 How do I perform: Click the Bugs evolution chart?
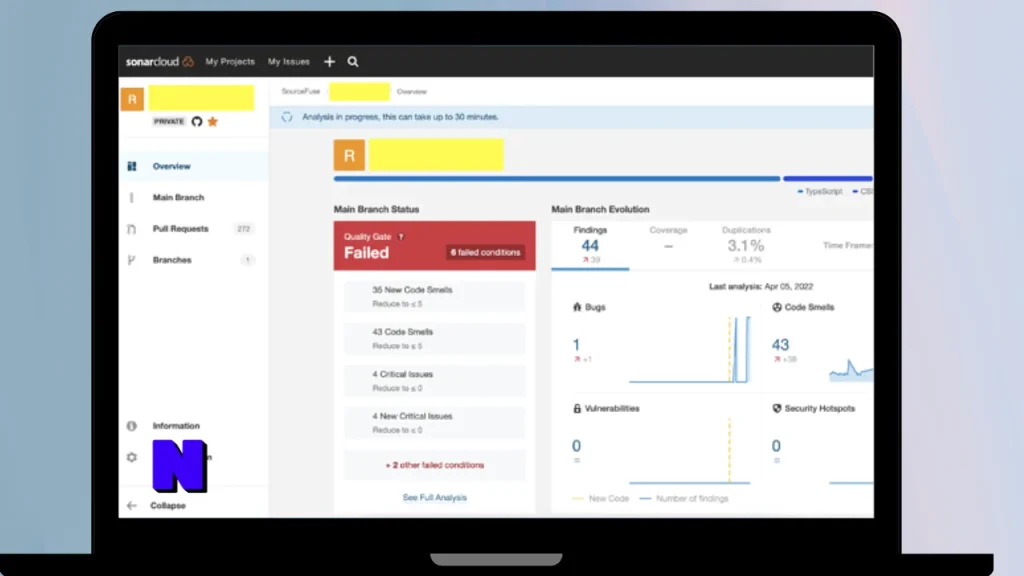click(690, 350)
